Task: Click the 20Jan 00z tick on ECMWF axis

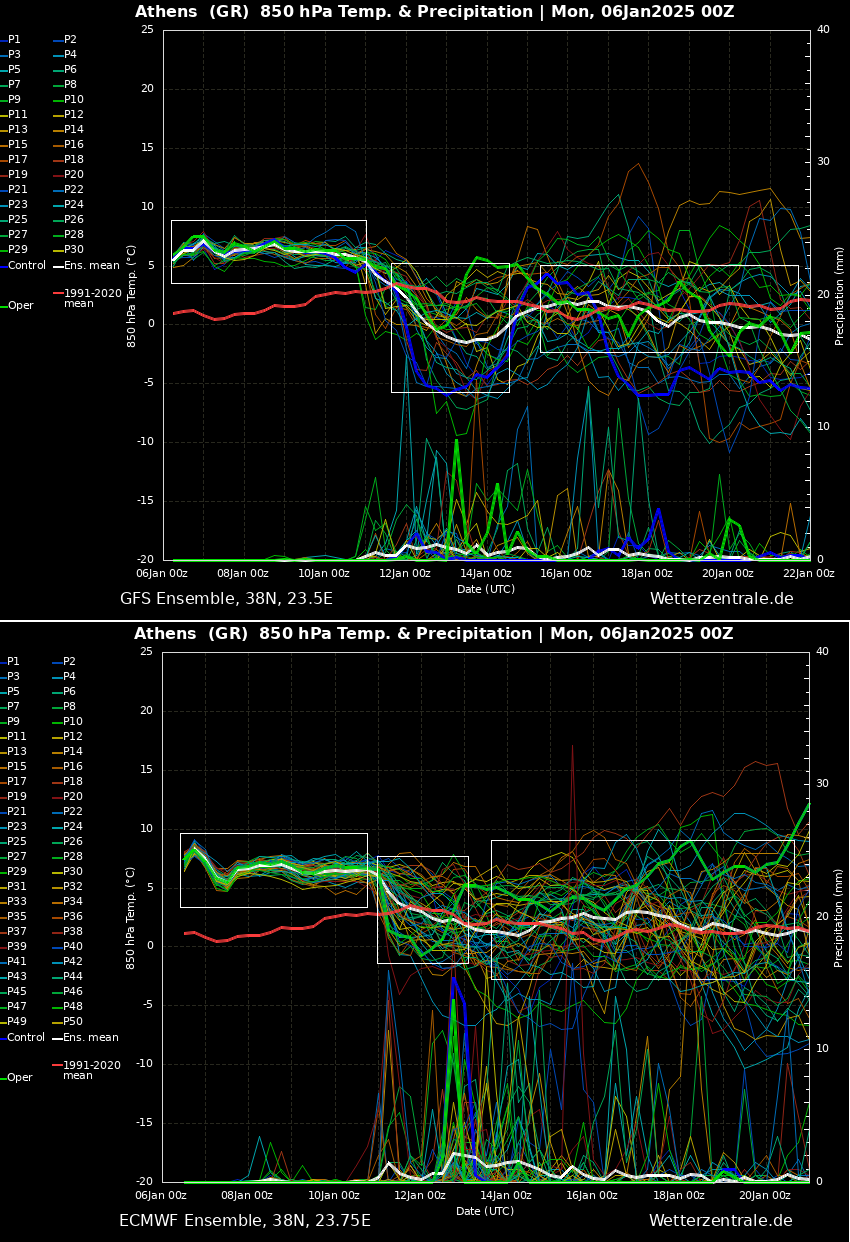Action: coord(764,1196)
